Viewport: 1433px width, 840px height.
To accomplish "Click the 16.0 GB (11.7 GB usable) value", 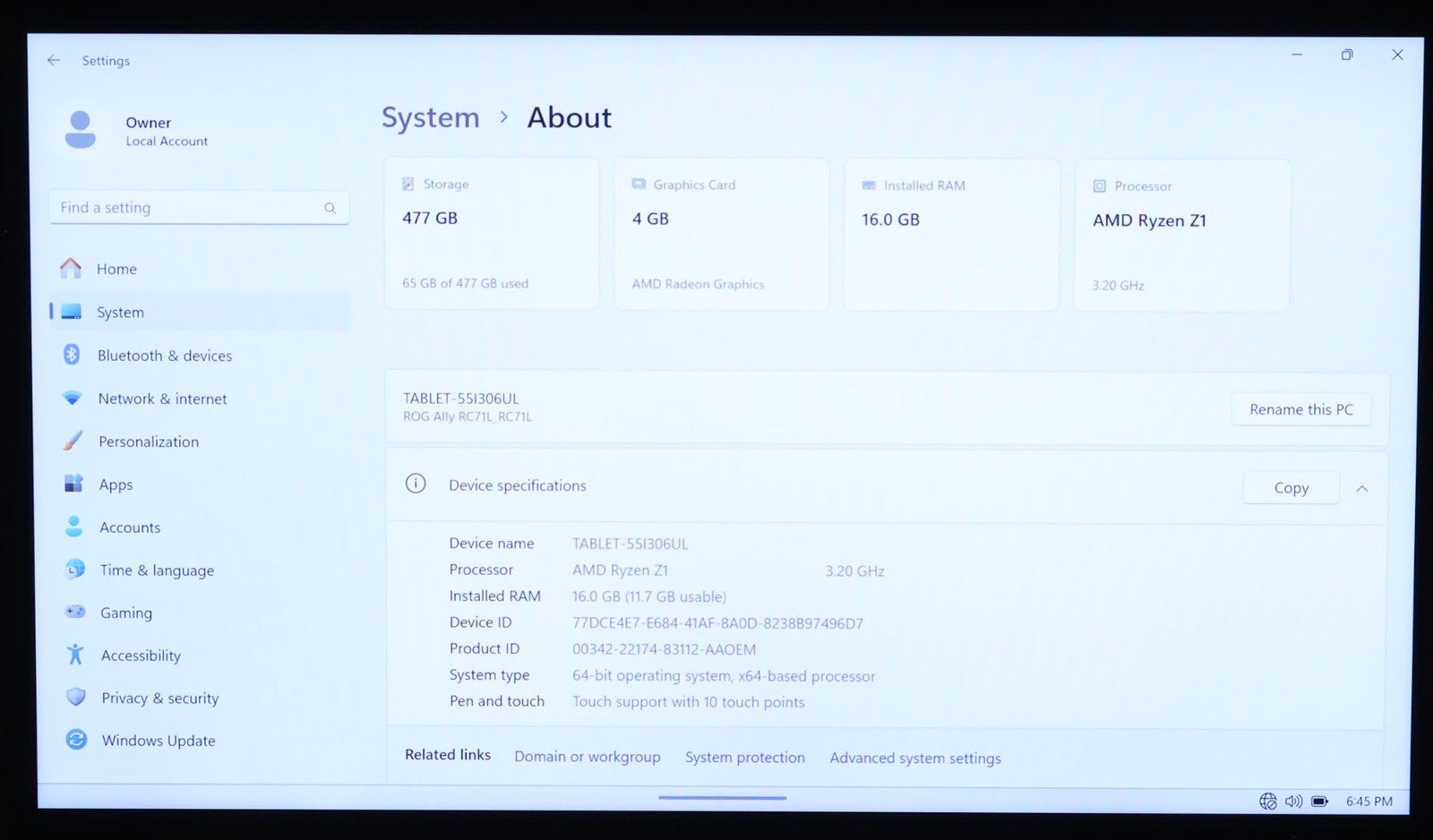I will [649, 596].
